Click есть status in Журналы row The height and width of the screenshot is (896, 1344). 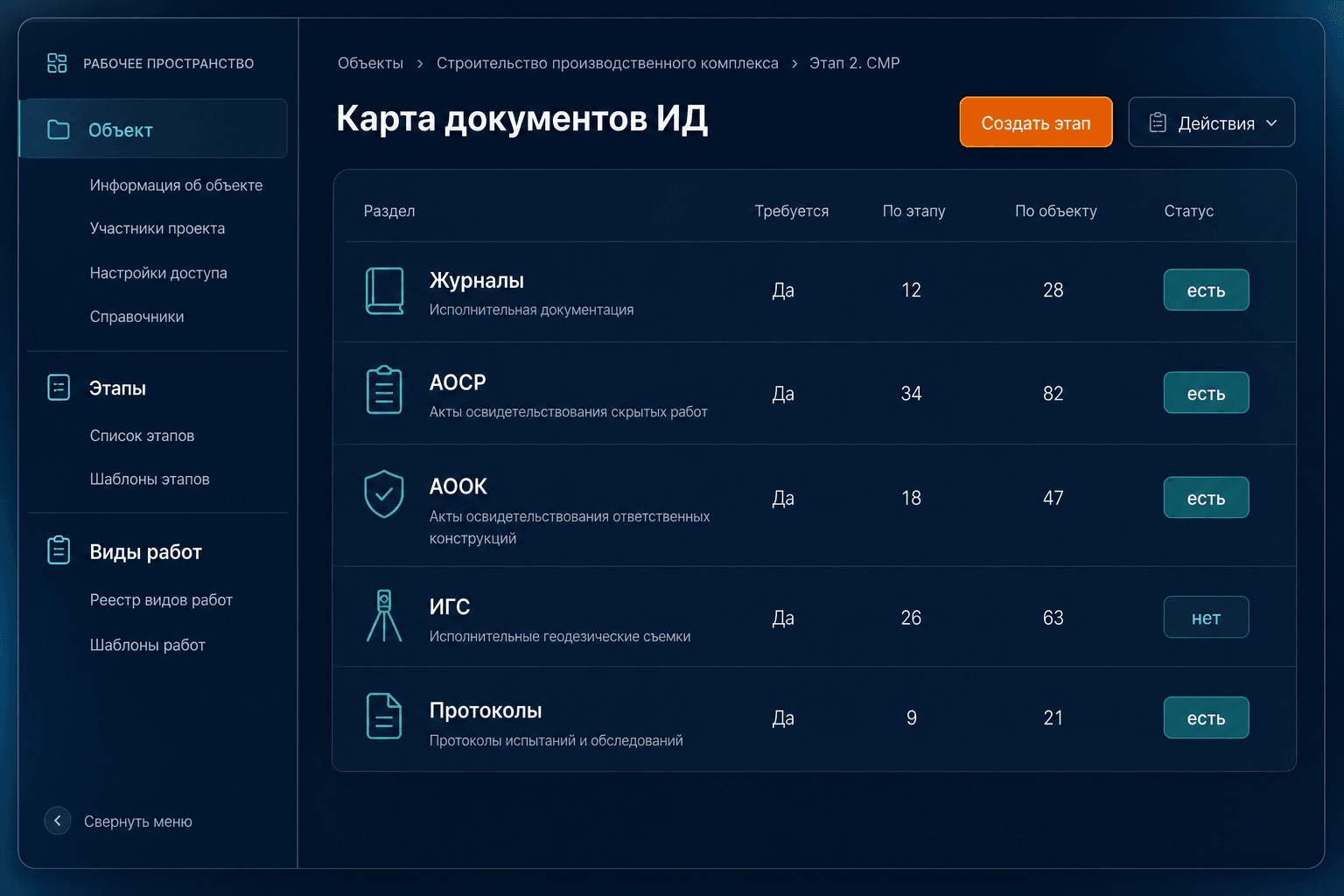[1206, 290]
